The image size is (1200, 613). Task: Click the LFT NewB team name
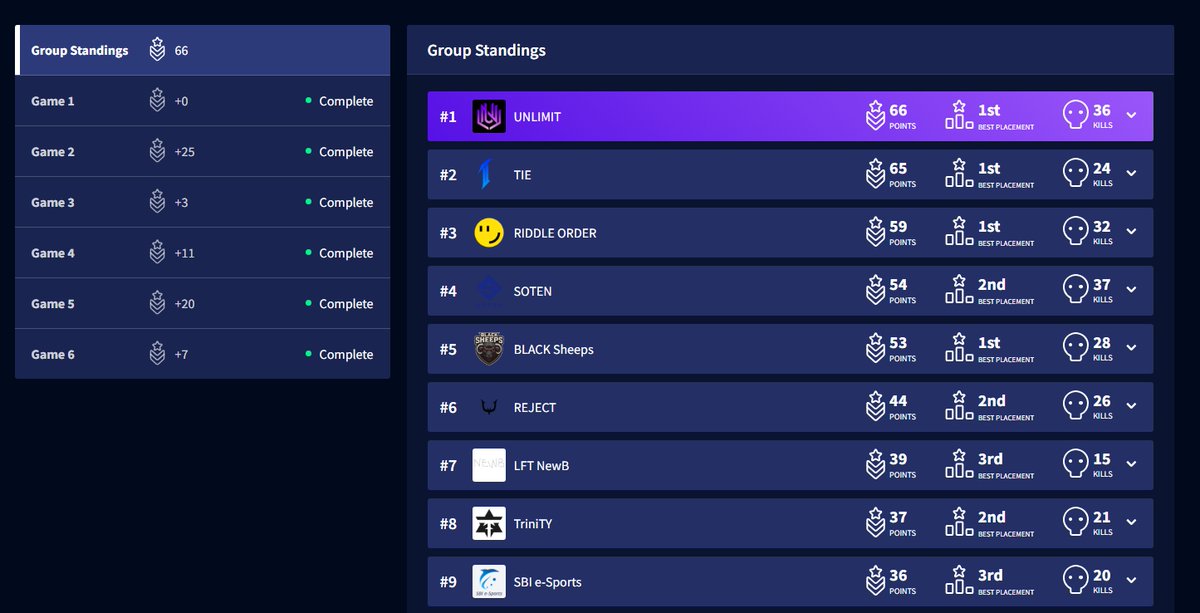click(x=541, y=466)
